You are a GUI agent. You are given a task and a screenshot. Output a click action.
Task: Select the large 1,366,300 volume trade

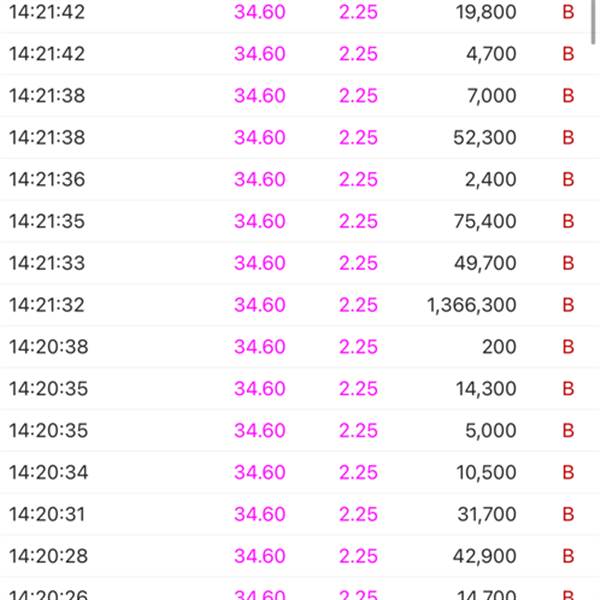coord(471,306)
